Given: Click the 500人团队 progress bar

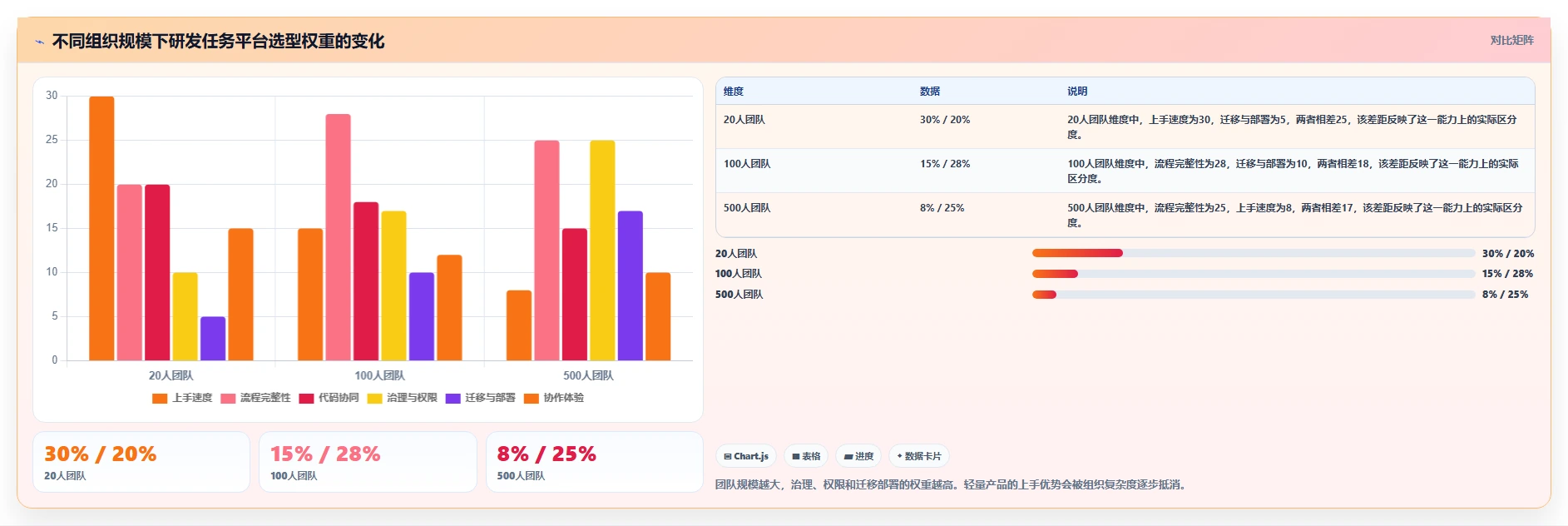Looking at the screenshot, I should pos(1254,295).
